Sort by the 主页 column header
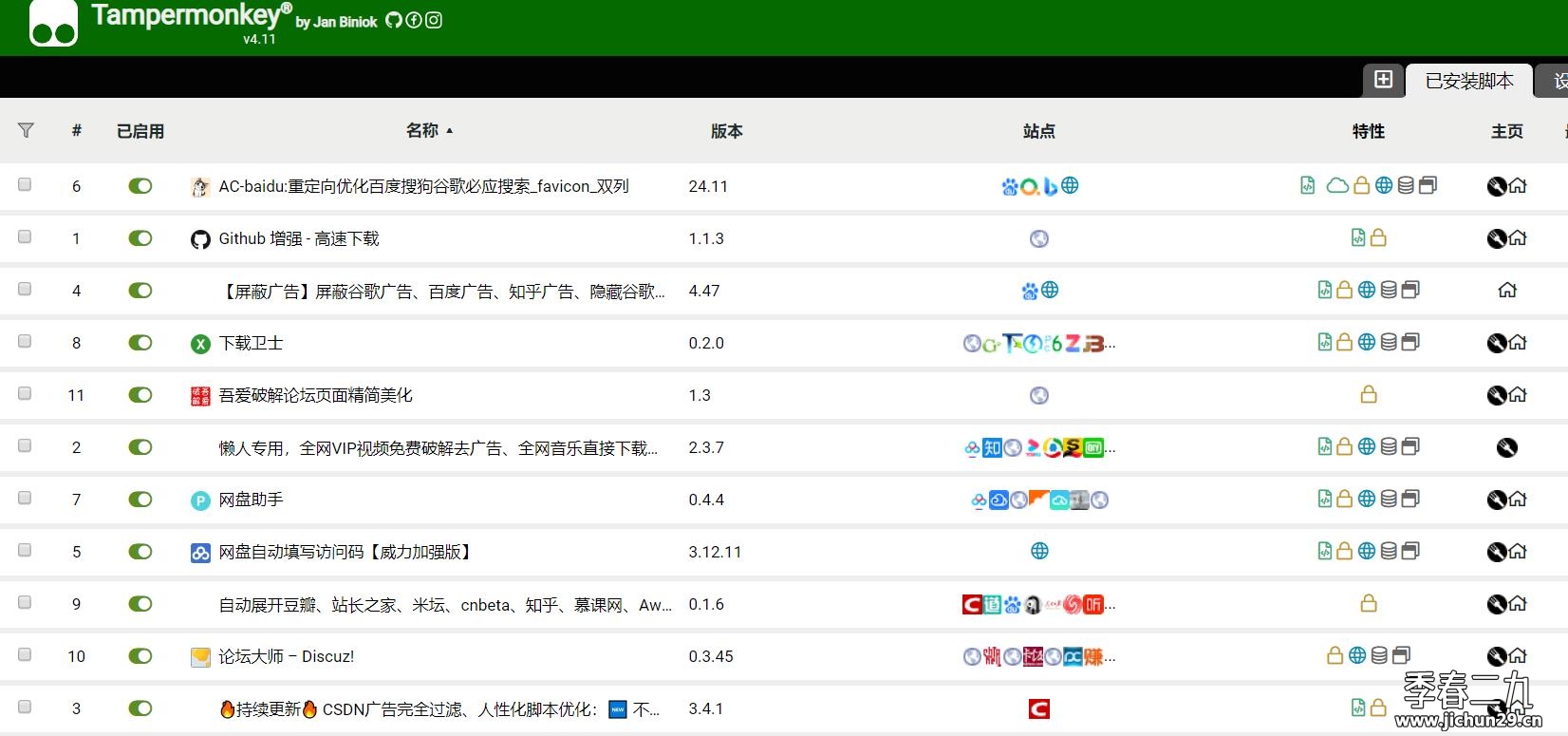The image size is (1568, 736). (x=1507, y=131)
